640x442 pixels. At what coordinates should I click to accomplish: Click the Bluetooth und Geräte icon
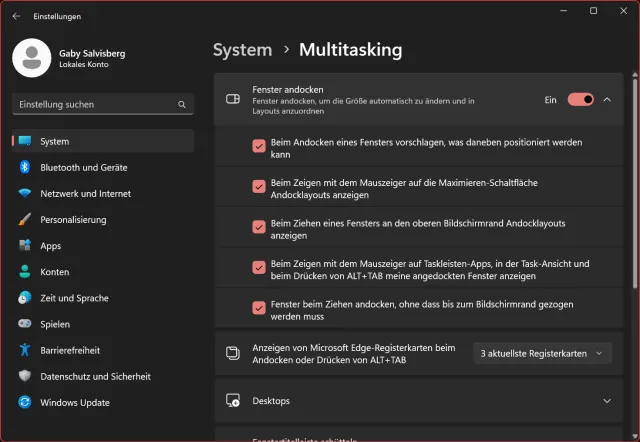tap(25, 168)
